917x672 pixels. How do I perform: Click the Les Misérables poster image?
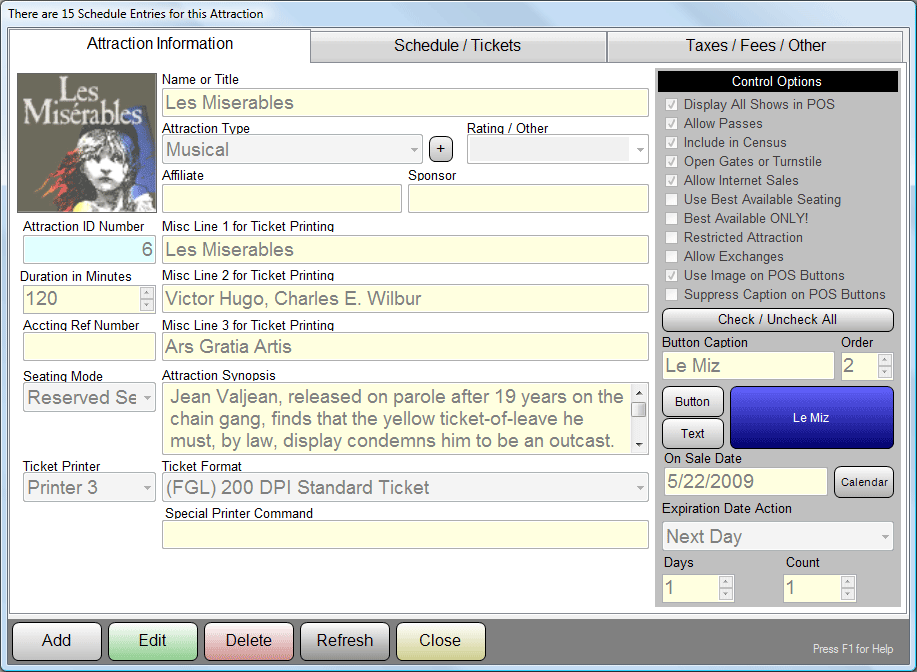click(x=87, y=143)
